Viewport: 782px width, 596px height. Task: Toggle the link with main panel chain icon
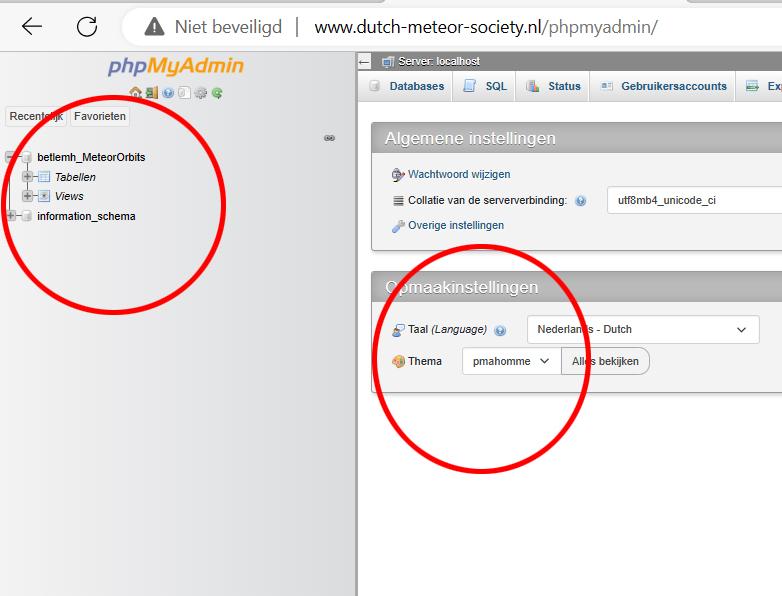coord(329,138)
